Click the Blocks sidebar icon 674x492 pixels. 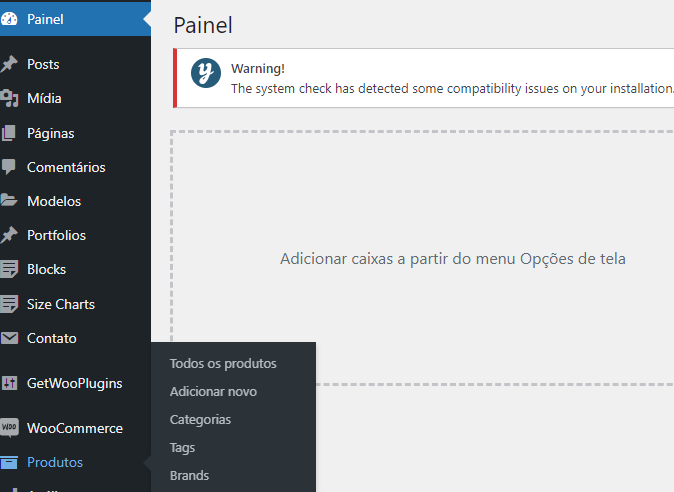point(10,269)
